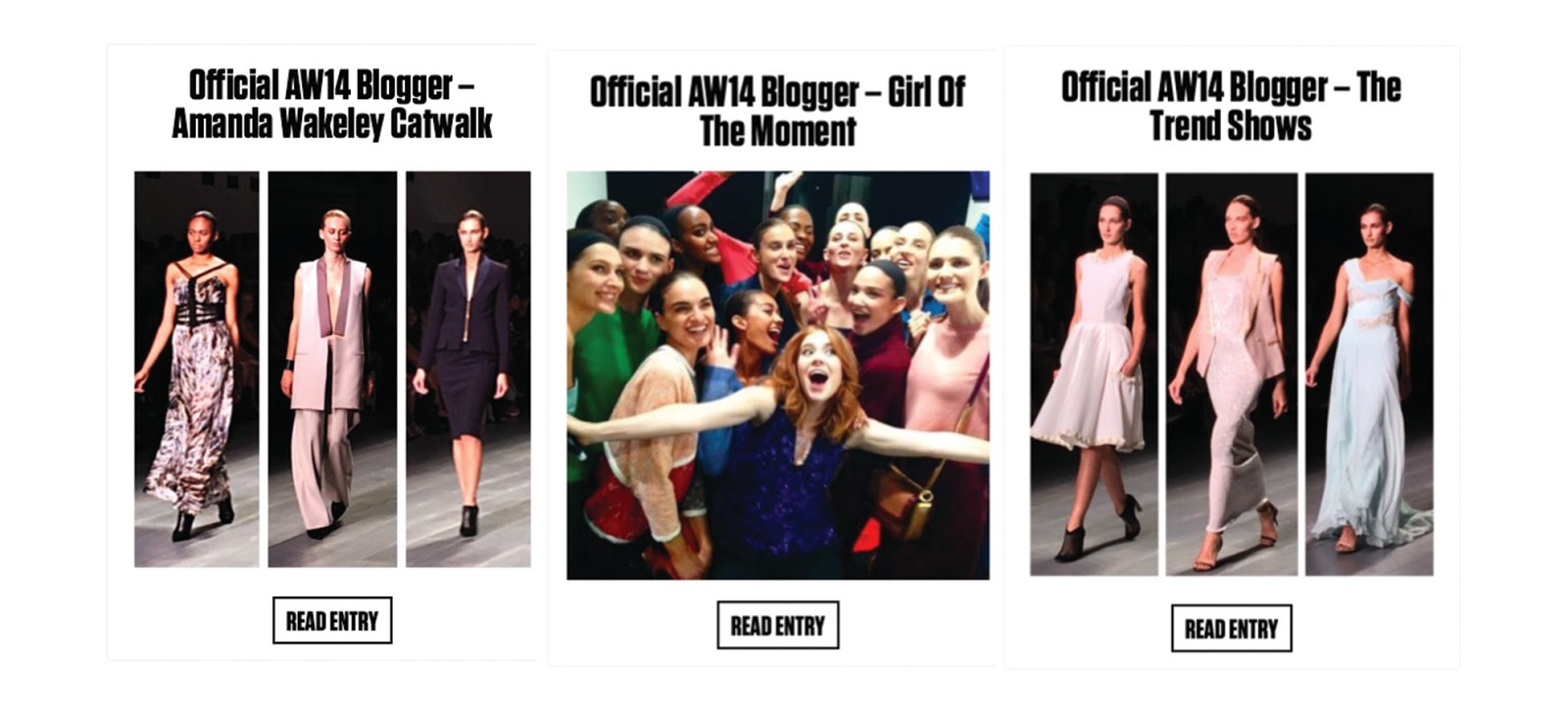Select the pink blazer sequin outfit photo
This screenshot has height=715, width=1568.
(x=1232, y=374)
